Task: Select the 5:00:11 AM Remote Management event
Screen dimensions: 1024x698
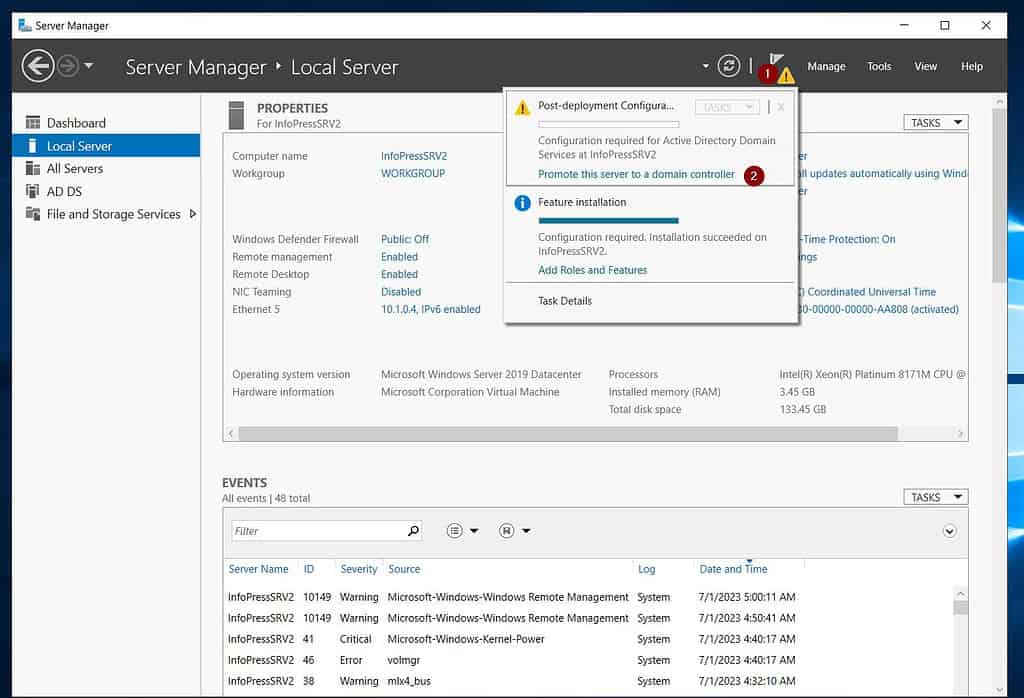Action: pos(590,597)
